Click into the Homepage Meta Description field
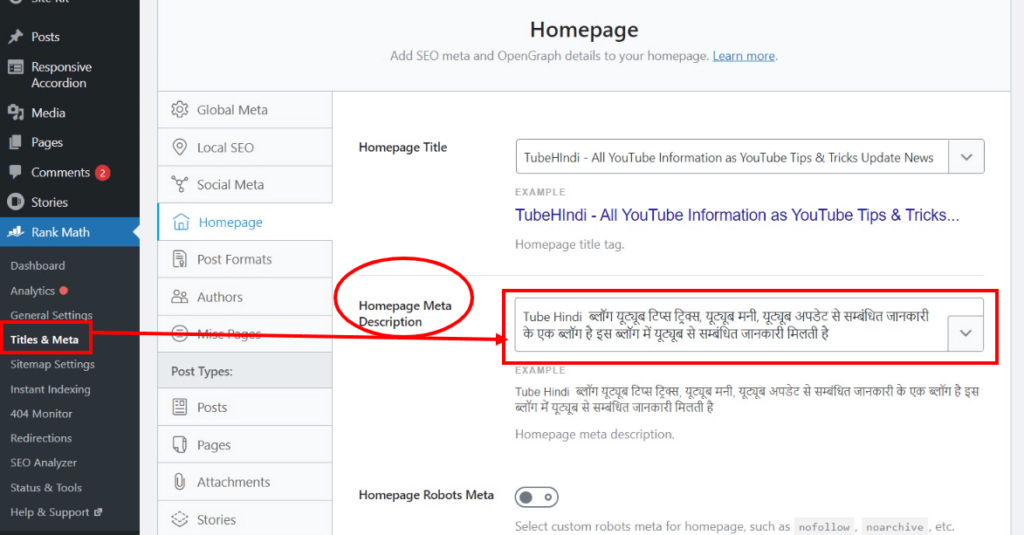Screen dimensions: 1024x535 pyautogui.click(x=731, y=325)
